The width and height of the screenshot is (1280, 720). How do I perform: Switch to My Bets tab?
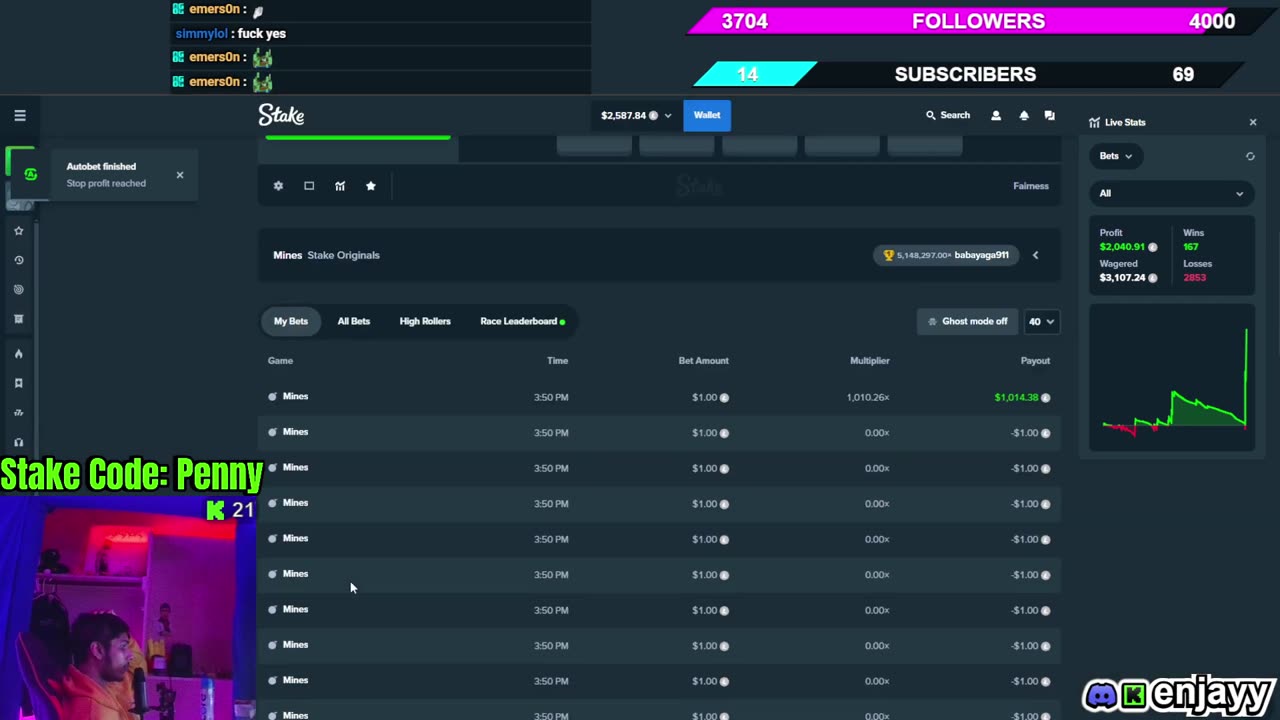291,321
